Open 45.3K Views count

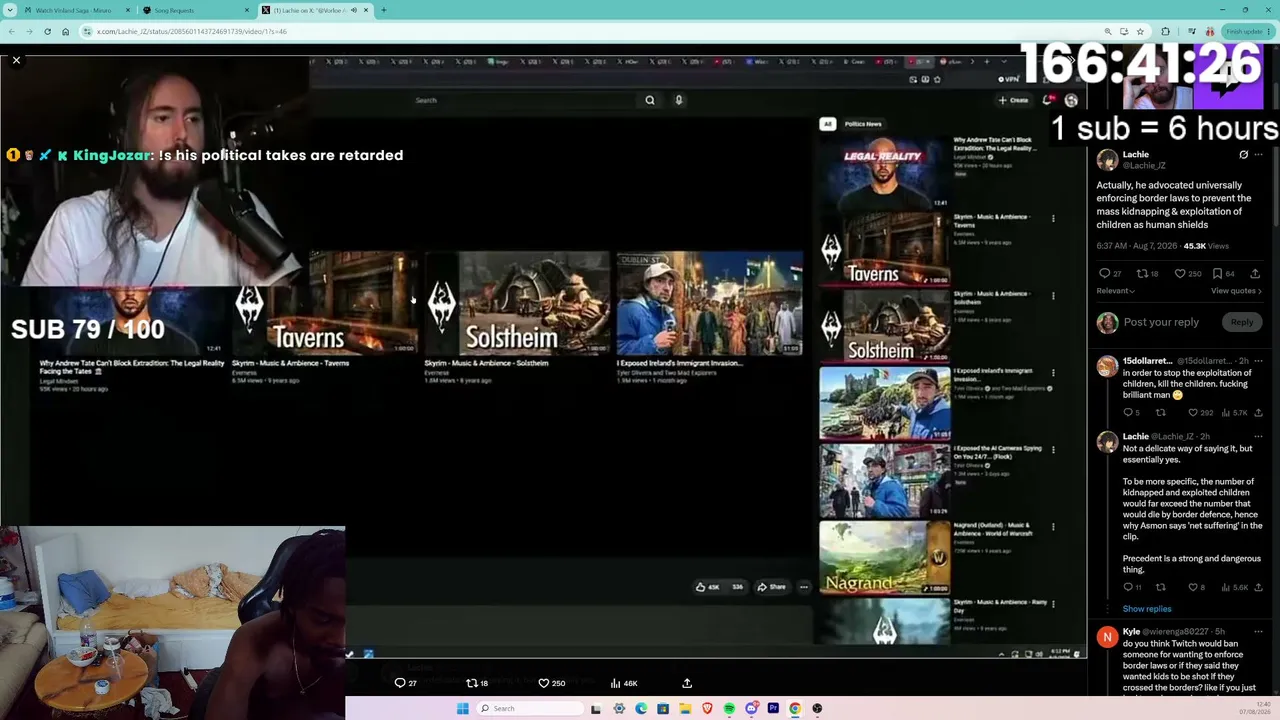click(x=1206, y=246)
